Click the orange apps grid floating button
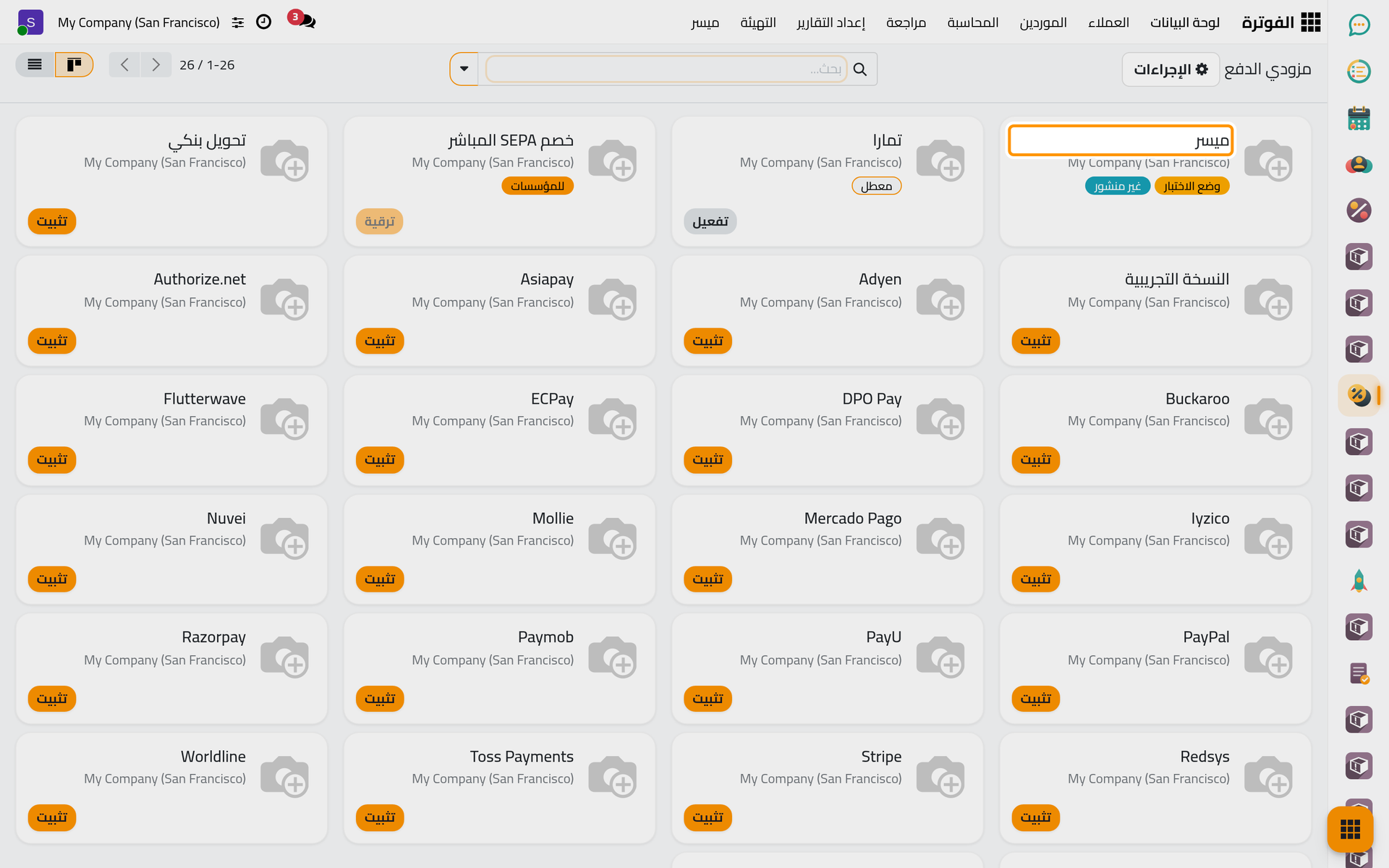 (x=1350, y=829)
